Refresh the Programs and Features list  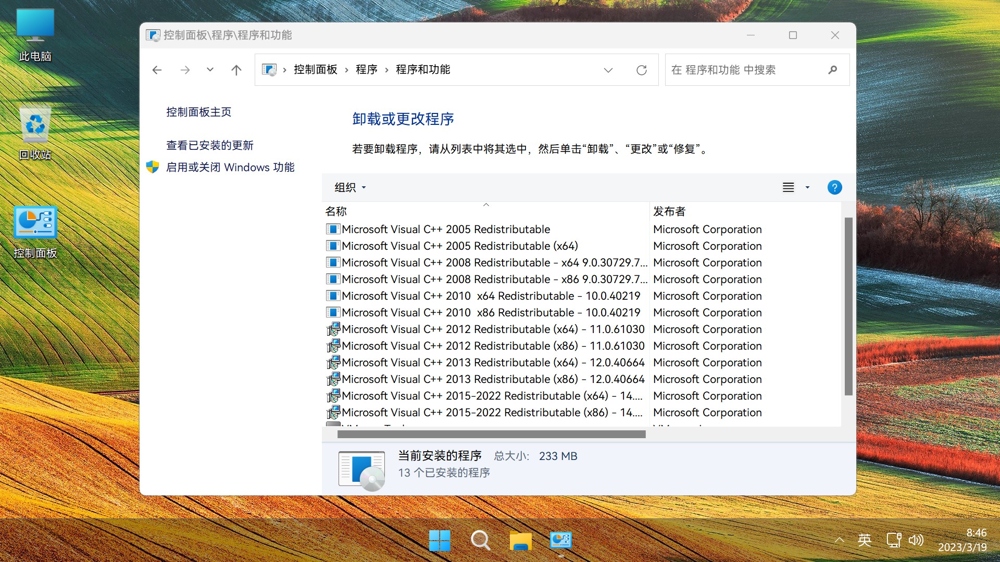click(x=641, y=70)
